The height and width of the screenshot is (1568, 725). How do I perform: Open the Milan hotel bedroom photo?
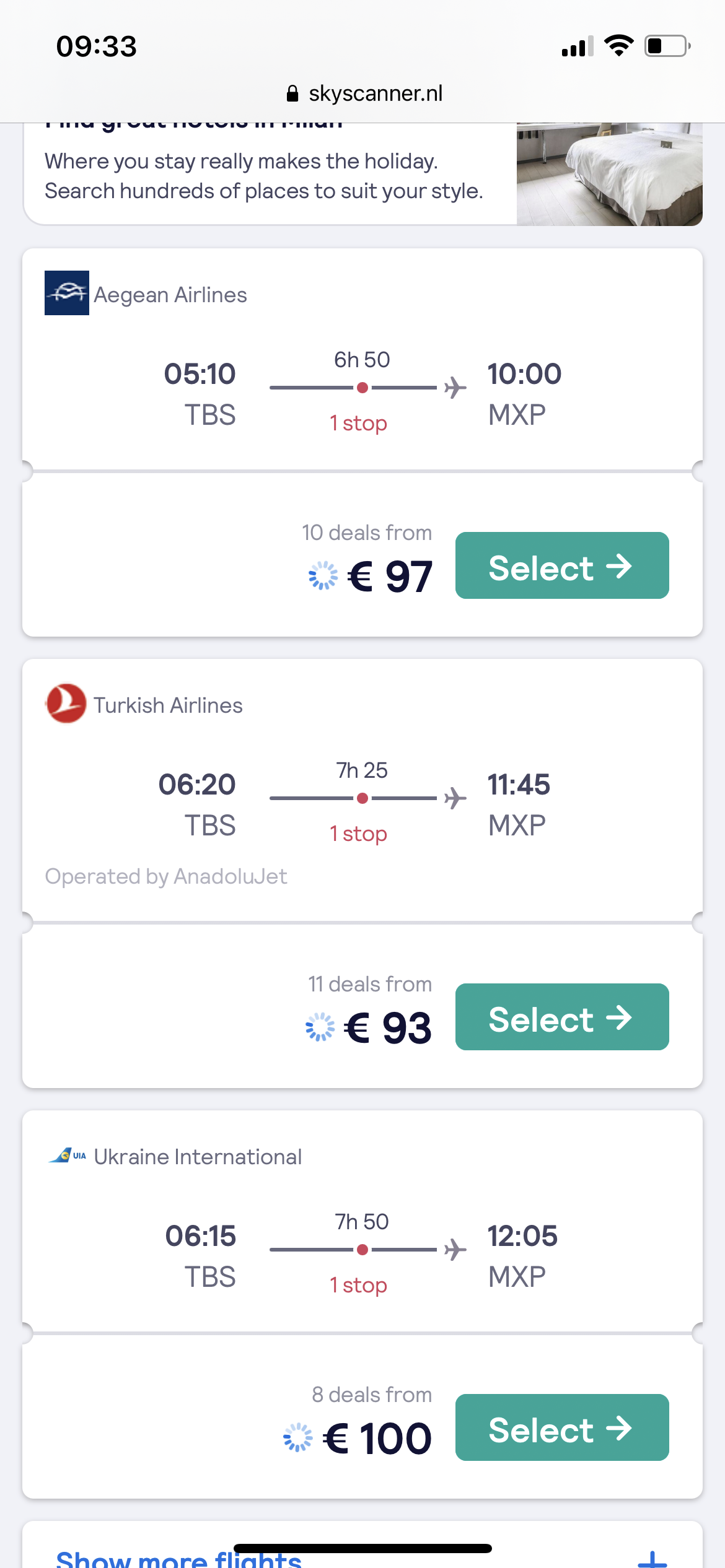coord(609,173)
